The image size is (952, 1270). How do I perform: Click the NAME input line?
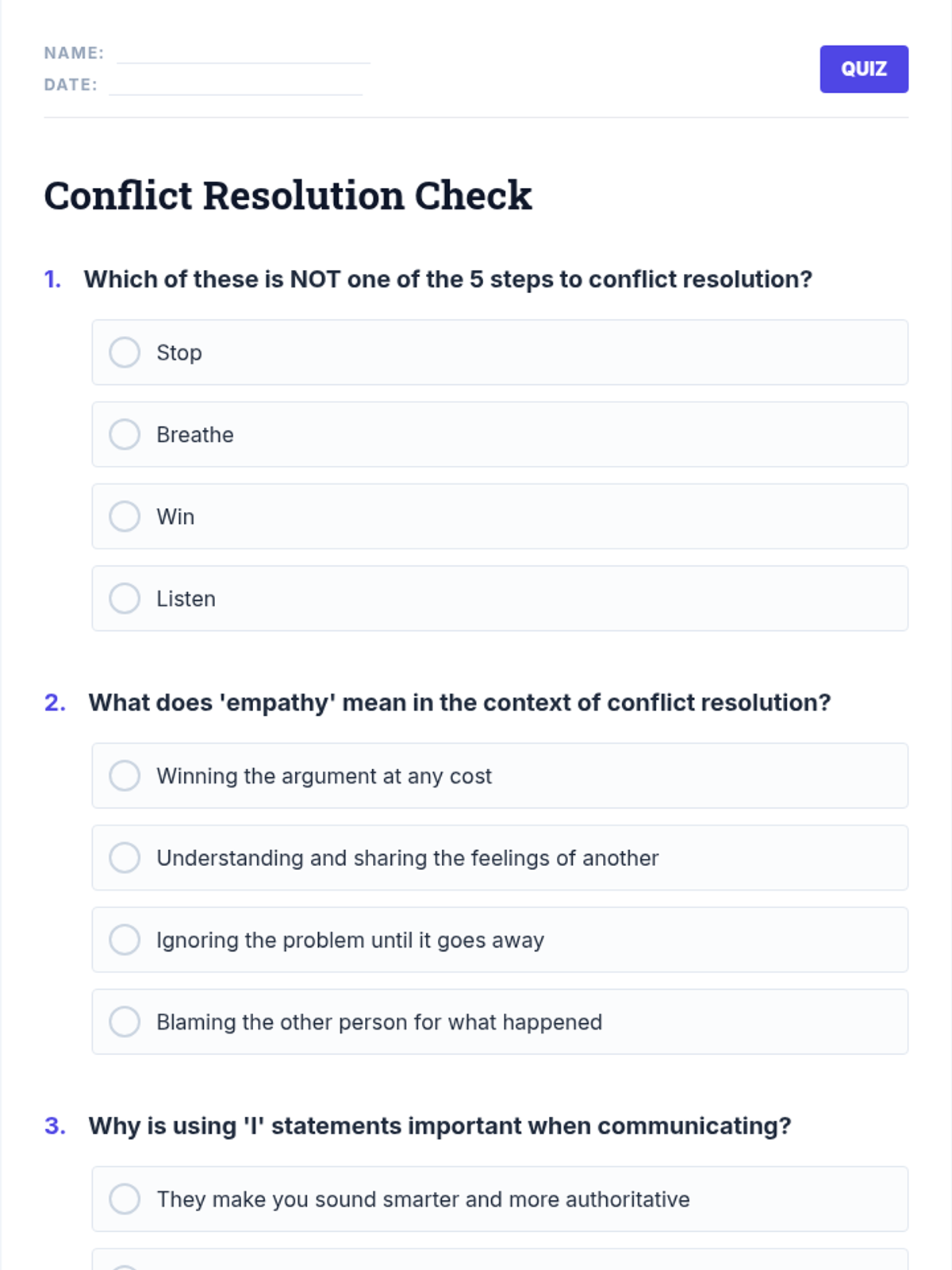coord(243,54)
